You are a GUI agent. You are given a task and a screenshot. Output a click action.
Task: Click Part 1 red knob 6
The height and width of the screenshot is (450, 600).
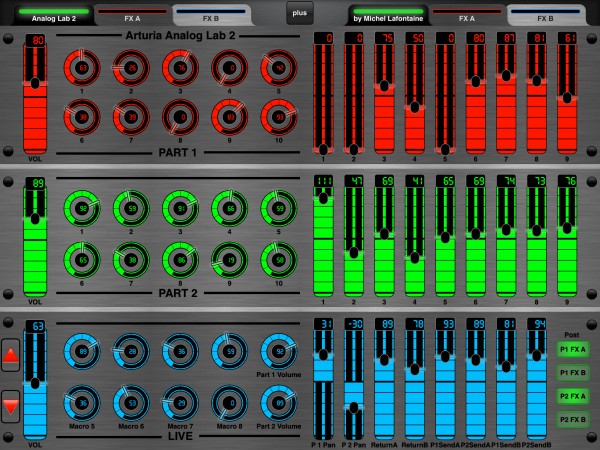pos(82,117)
